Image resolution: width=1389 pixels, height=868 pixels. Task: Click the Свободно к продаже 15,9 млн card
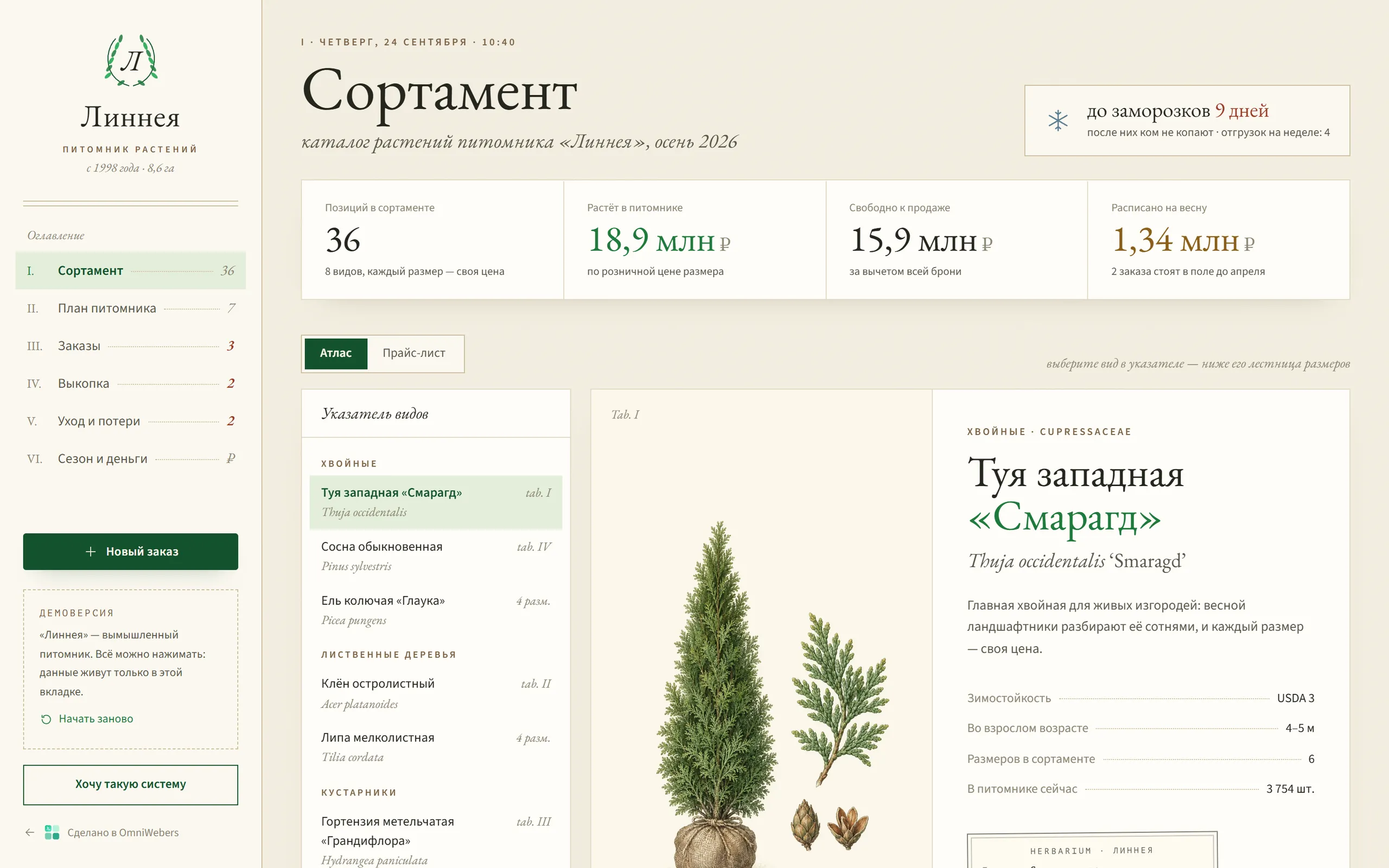coord(957,240)
